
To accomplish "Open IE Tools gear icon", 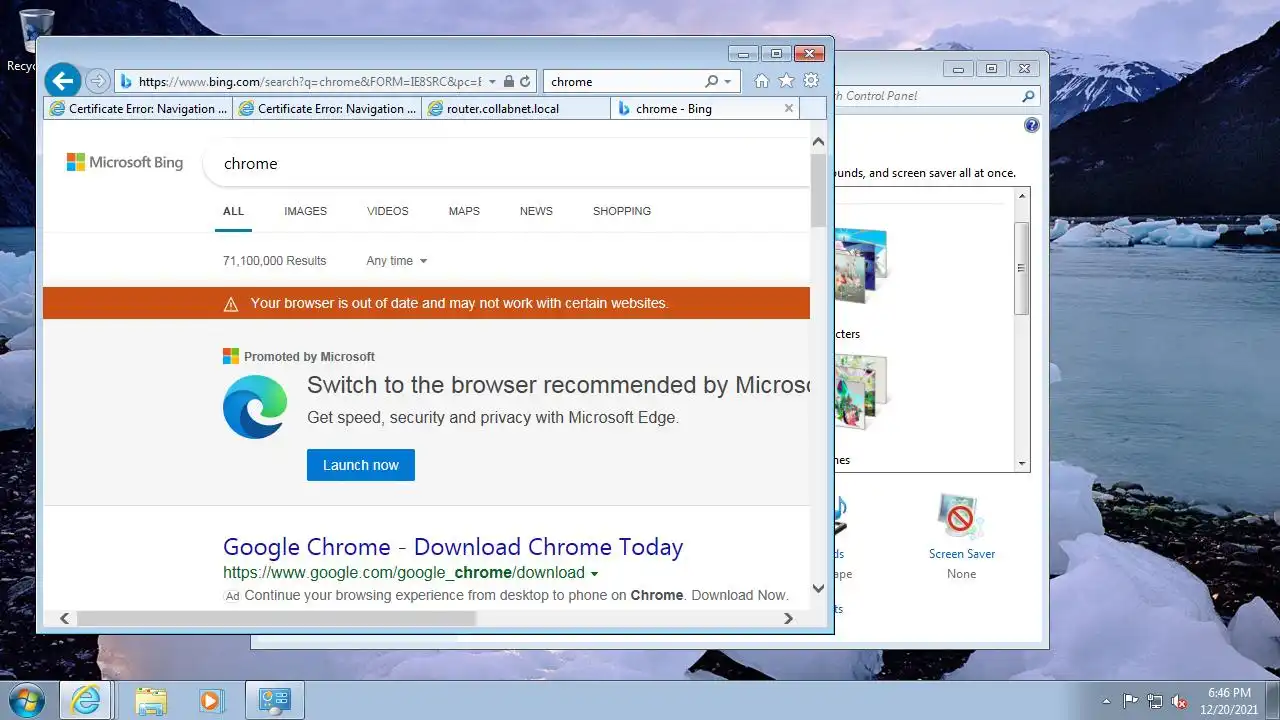I will pyautogui.click(x=811, y=81).
